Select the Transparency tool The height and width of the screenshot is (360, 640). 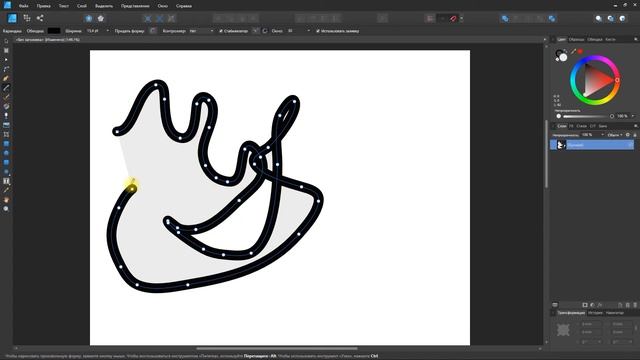pos(6,116)
